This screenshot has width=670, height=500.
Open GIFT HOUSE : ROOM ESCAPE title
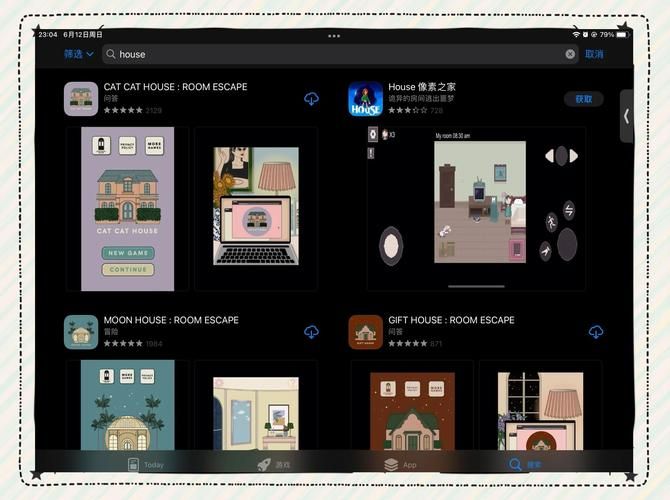coord(451,320)
